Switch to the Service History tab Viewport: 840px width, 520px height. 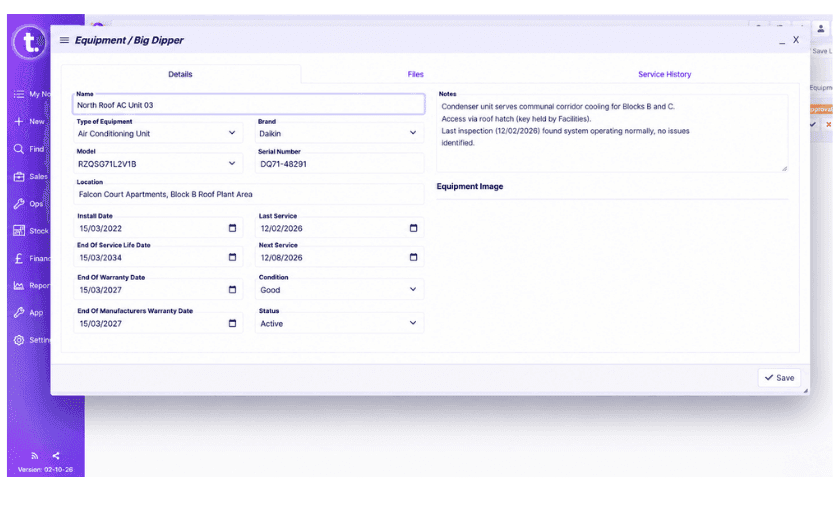[x=664, y=74]
